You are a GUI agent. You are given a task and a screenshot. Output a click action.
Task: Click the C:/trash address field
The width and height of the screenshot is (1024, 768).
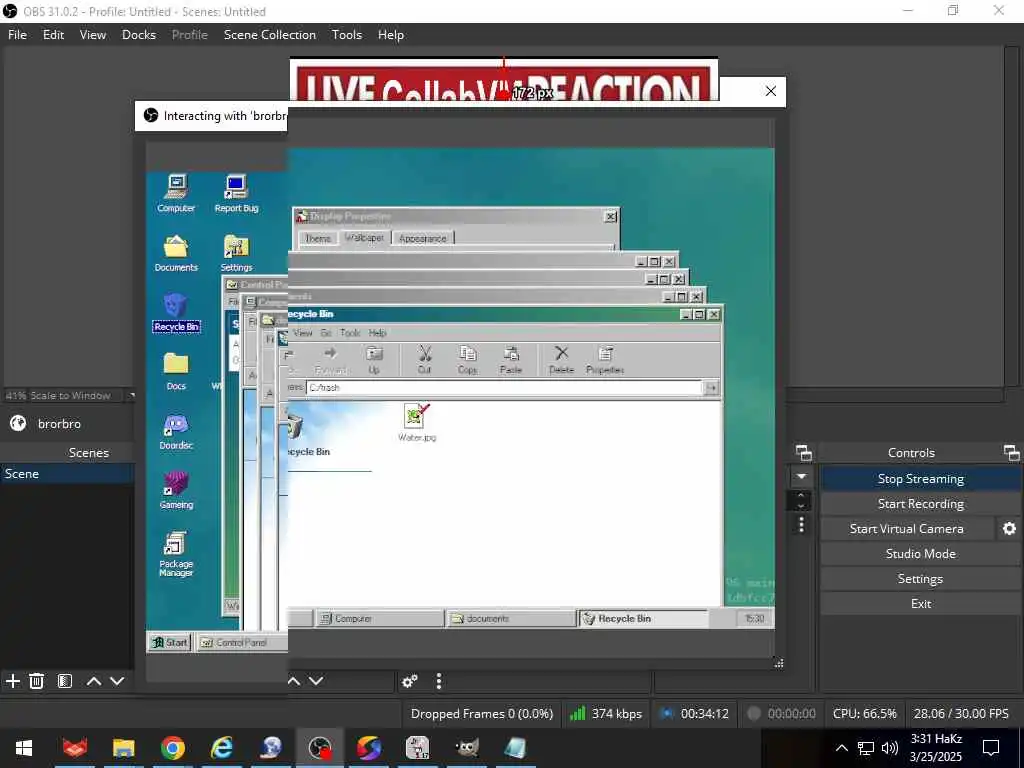click(504, 387)
